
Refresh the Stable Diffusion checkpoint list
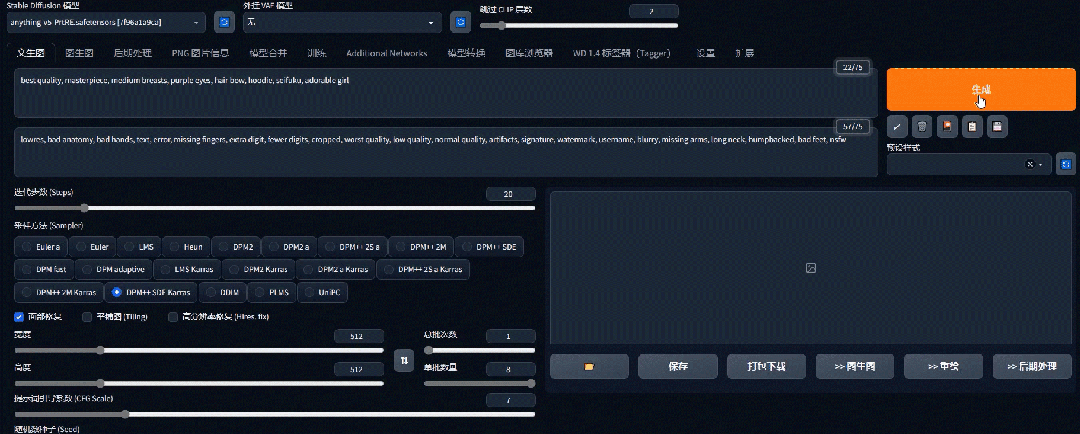225,22
